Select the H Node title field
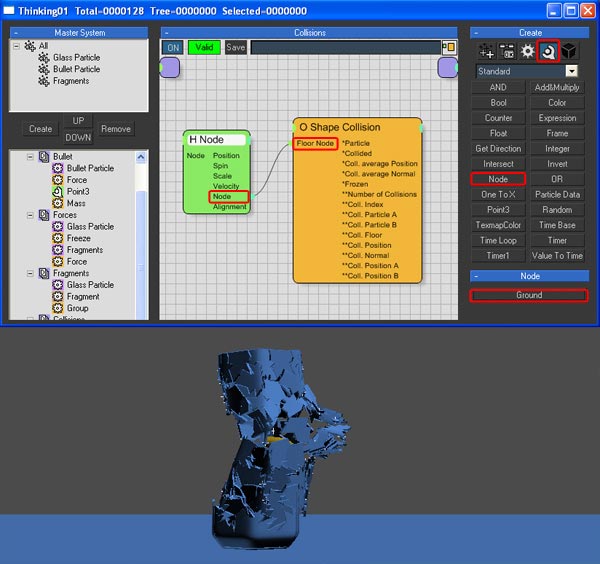The image size is (600, 564). pyautogui.click(x=217, y=140)
